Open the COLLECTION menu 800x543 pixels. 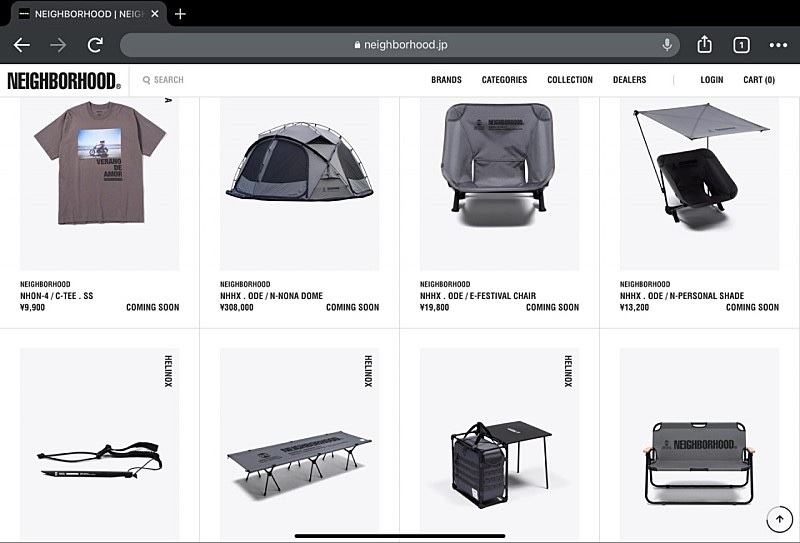click(570, 80)
